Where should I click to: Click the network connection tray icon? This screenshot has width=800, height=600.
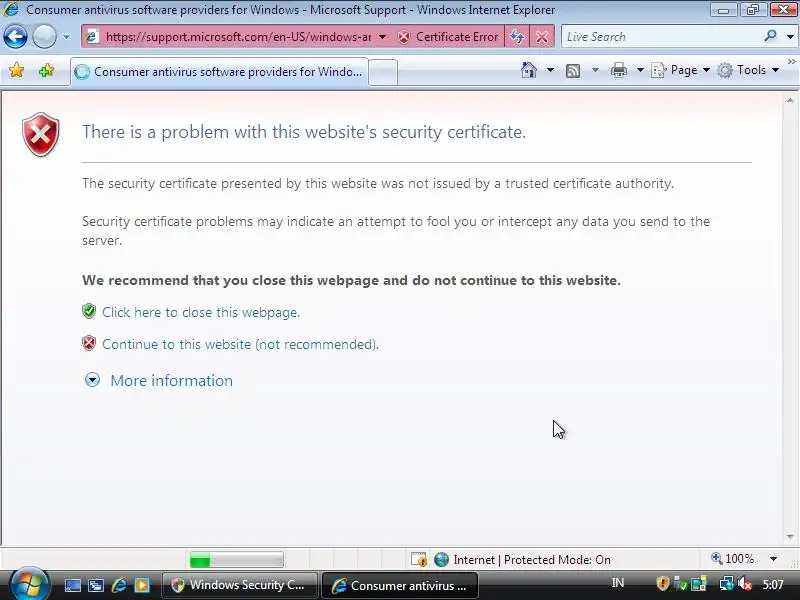[726, 583]
